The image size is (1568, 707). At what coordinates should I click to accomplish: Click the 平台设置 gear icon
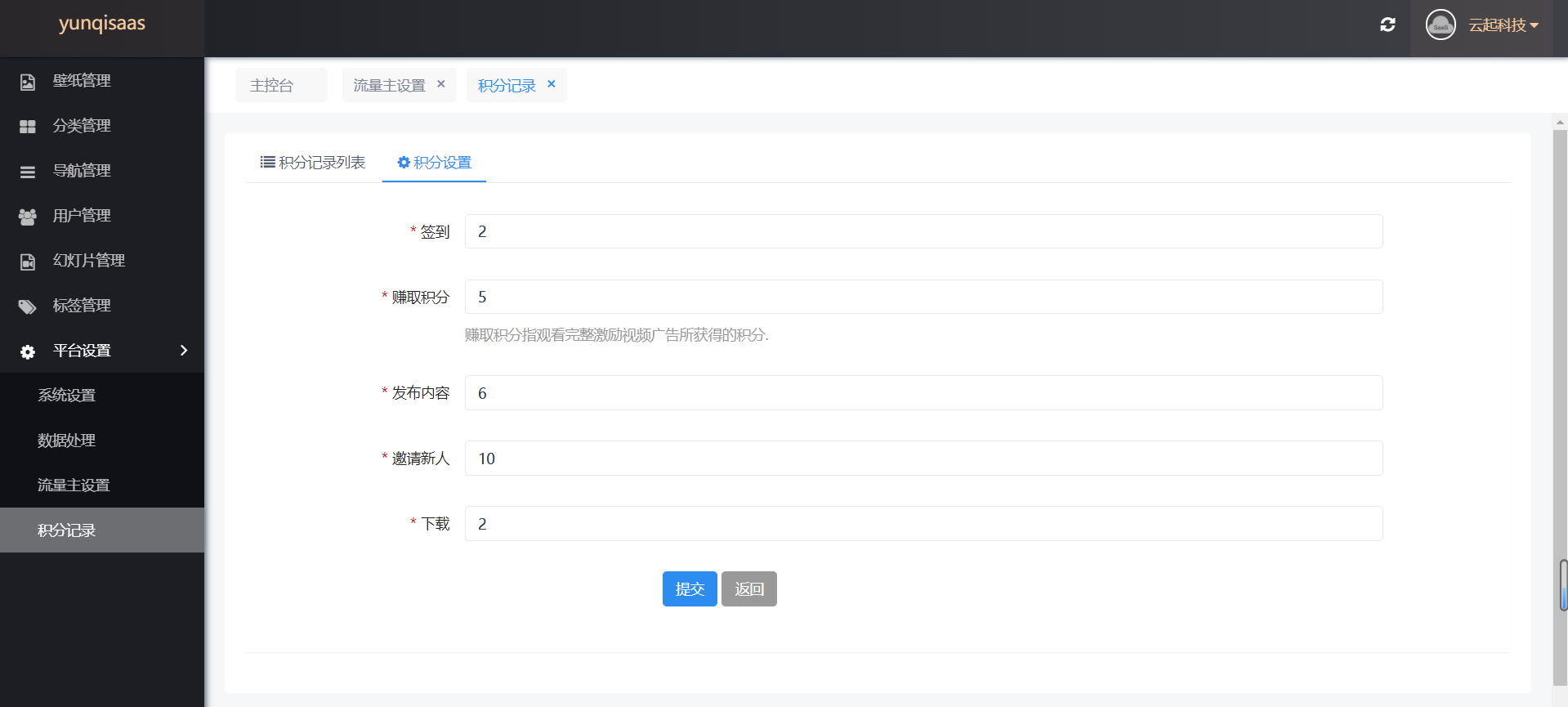[28, 351]
